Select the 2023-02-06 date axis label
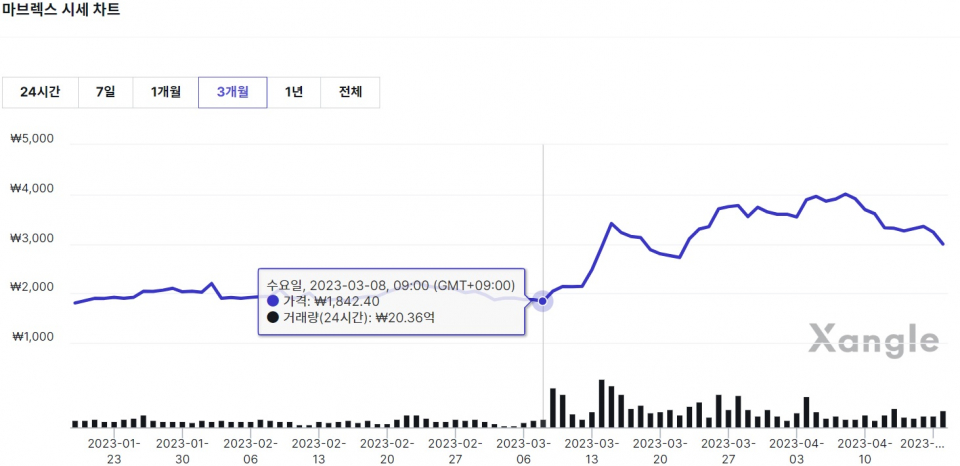This screenshot has height=466, width=960. (250, 450)
